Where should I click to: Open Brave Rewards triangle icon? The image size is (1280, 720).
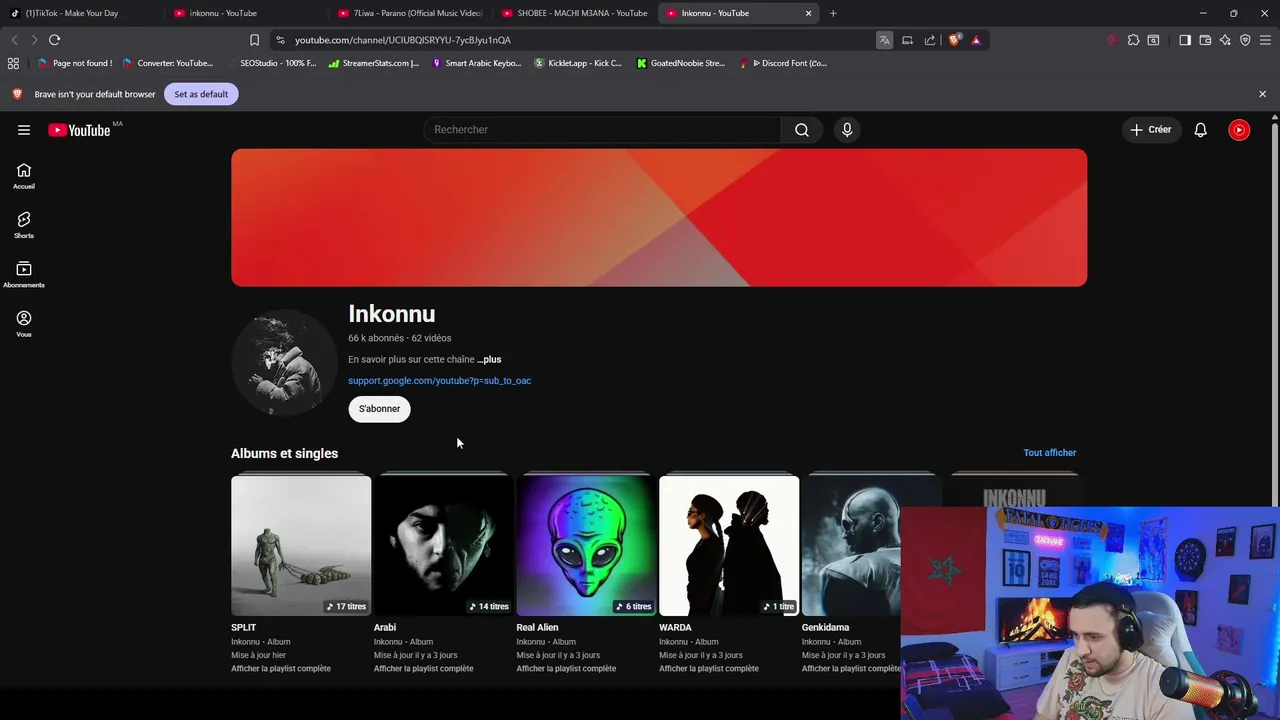point(976,40)
